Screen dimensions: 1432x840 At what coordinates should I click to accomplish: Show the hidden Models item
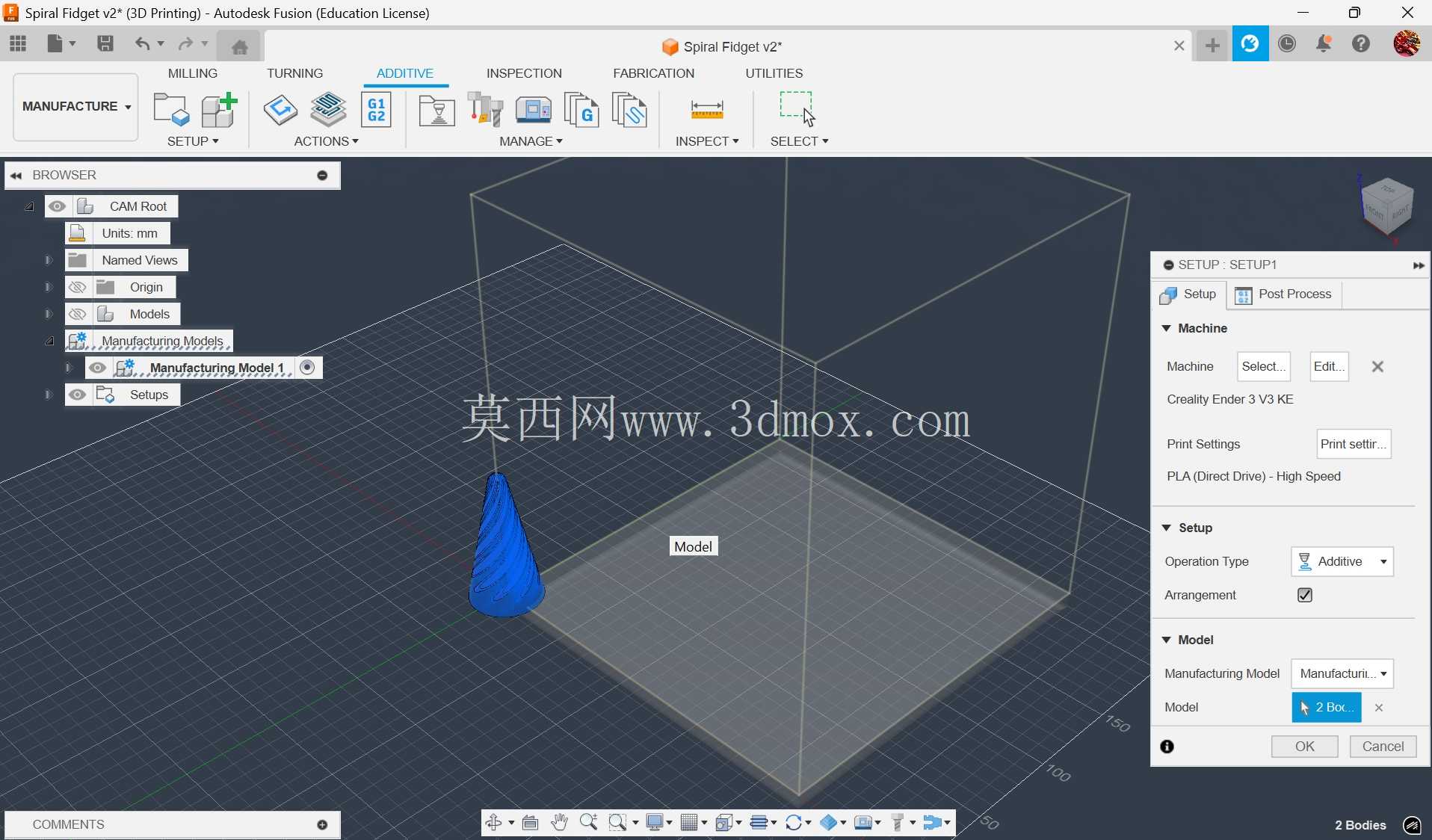click(x=77, y=314)
